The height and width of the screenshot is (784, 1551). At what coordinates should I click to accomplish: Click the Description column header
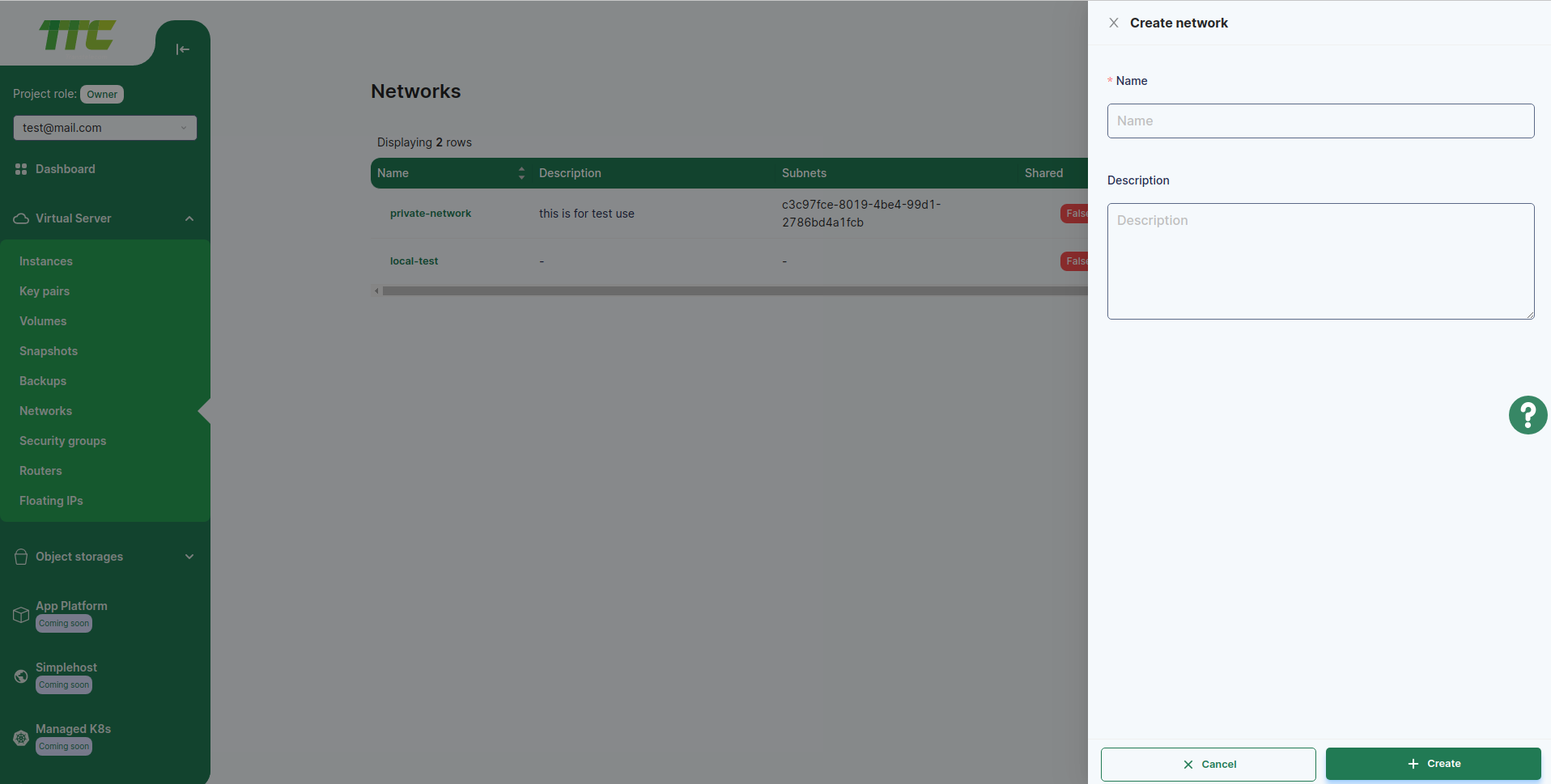pyautogui.click(x=570, y=173)
